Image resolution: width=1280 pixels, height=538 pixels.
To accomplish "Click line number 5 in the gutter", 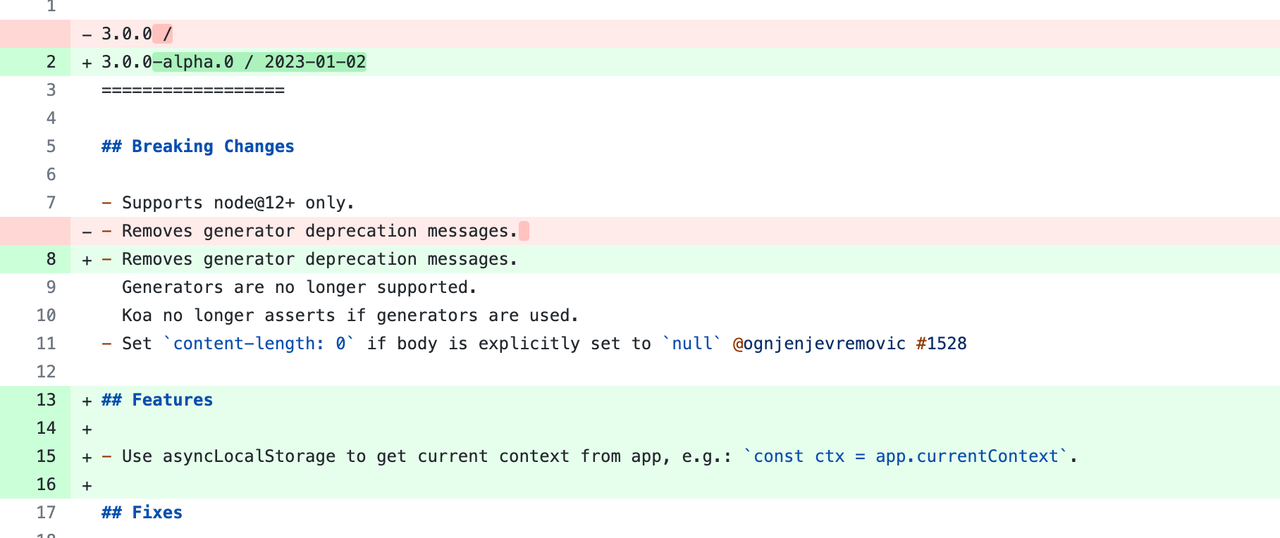I will (51, 146).
